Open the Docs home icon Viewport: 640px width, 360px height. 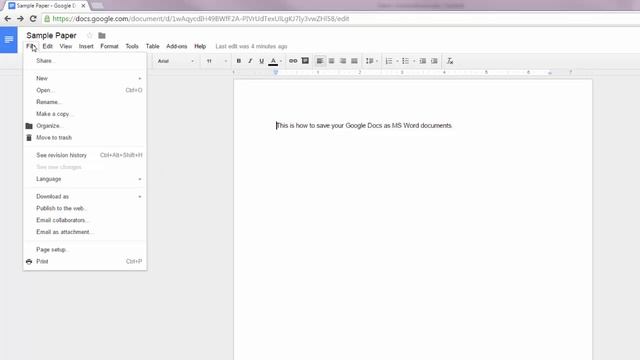coord(9,40)
